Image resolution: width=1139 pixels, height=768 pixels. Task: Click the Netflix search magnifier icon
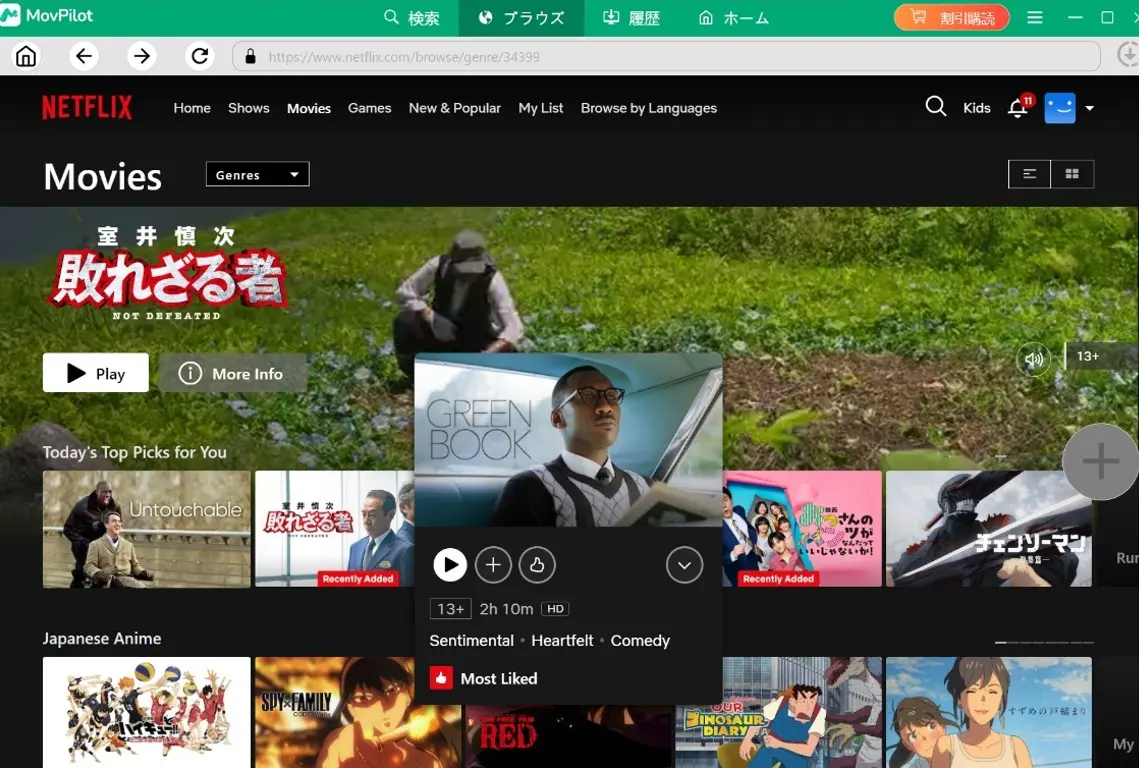936,107
